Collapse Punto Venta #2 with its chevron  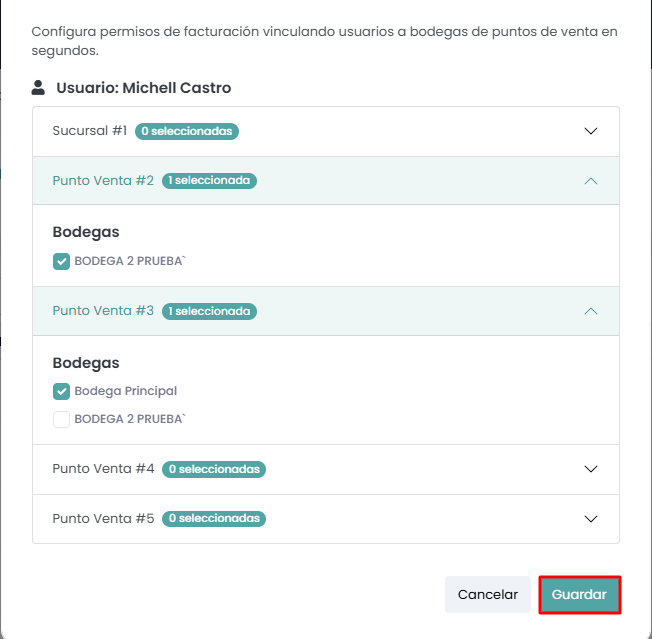pos(590,181)
